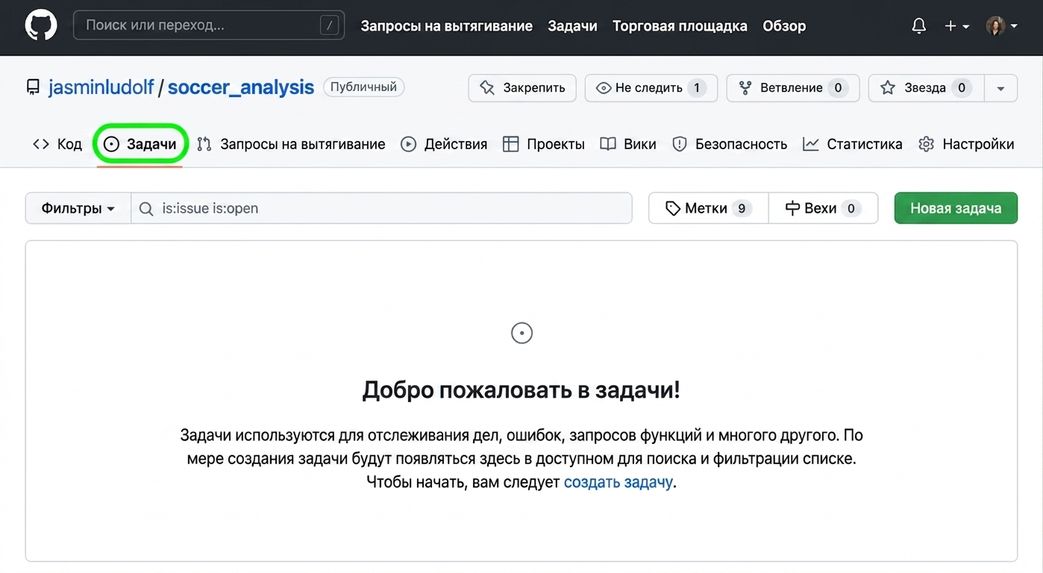
Task: Click the Ветвление fork button
Action: click(x=793, y=88)
